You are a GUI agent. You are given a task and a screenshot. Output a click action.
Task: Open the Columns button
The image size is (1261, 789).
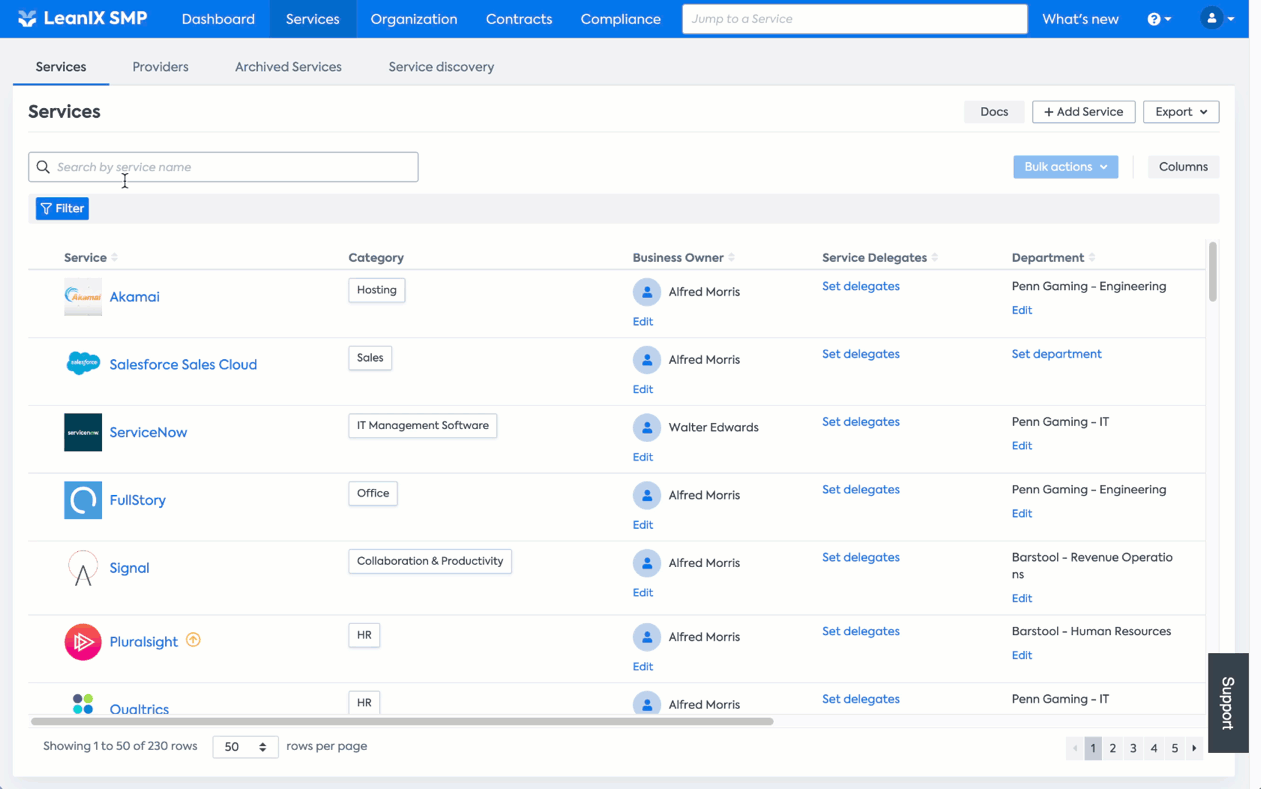click(x=1183, y=167)
